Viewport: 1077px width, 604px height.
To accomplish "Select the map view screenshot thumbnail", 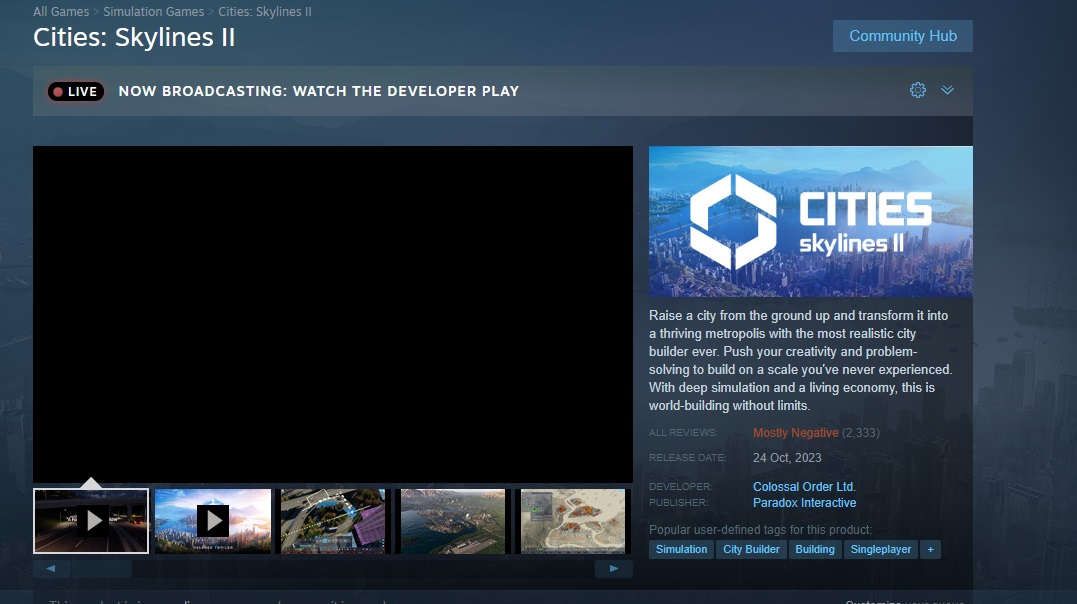I will 573,521.
